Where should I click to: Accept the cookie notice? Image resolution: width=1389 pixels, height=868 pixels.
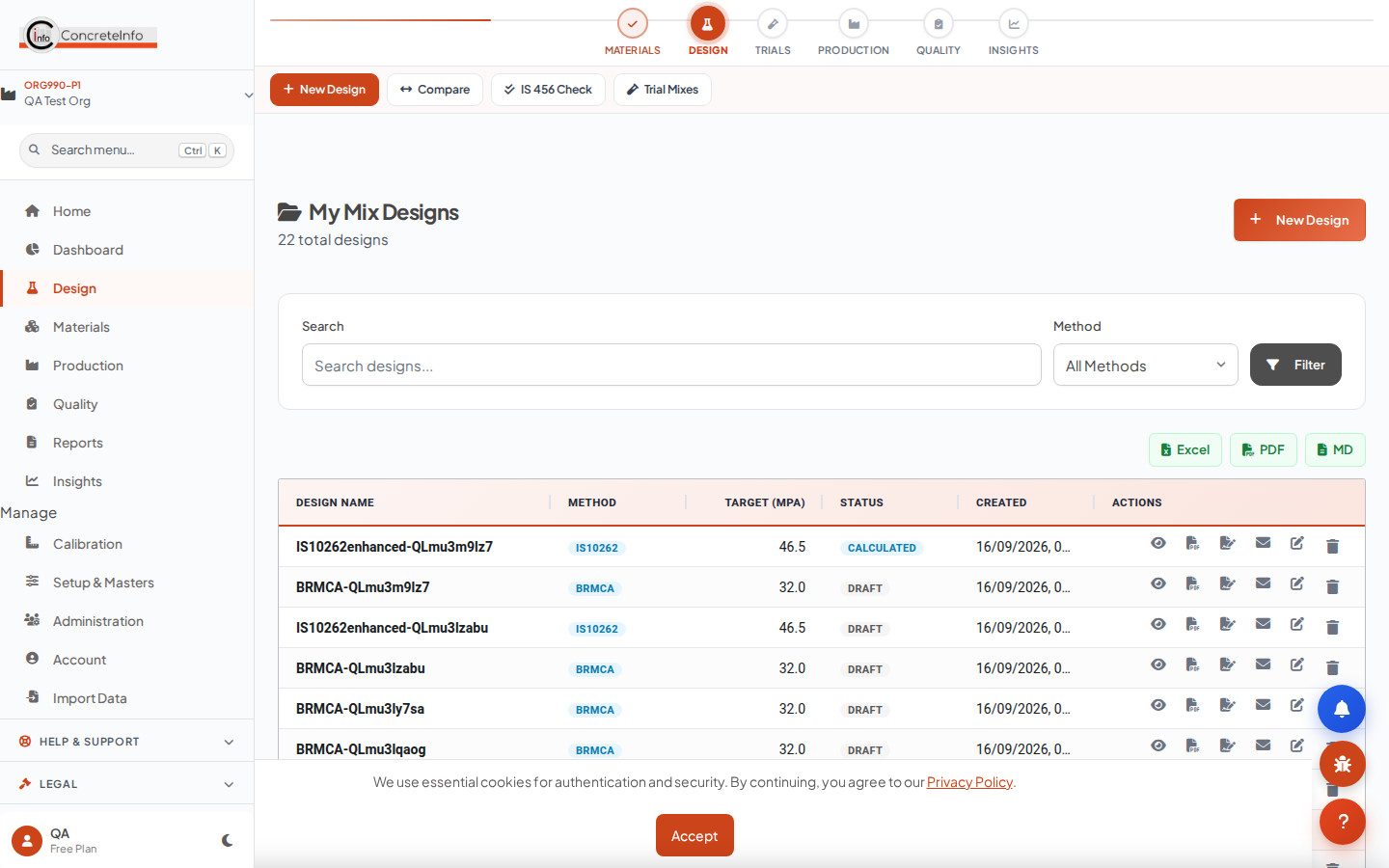[694, 835]
